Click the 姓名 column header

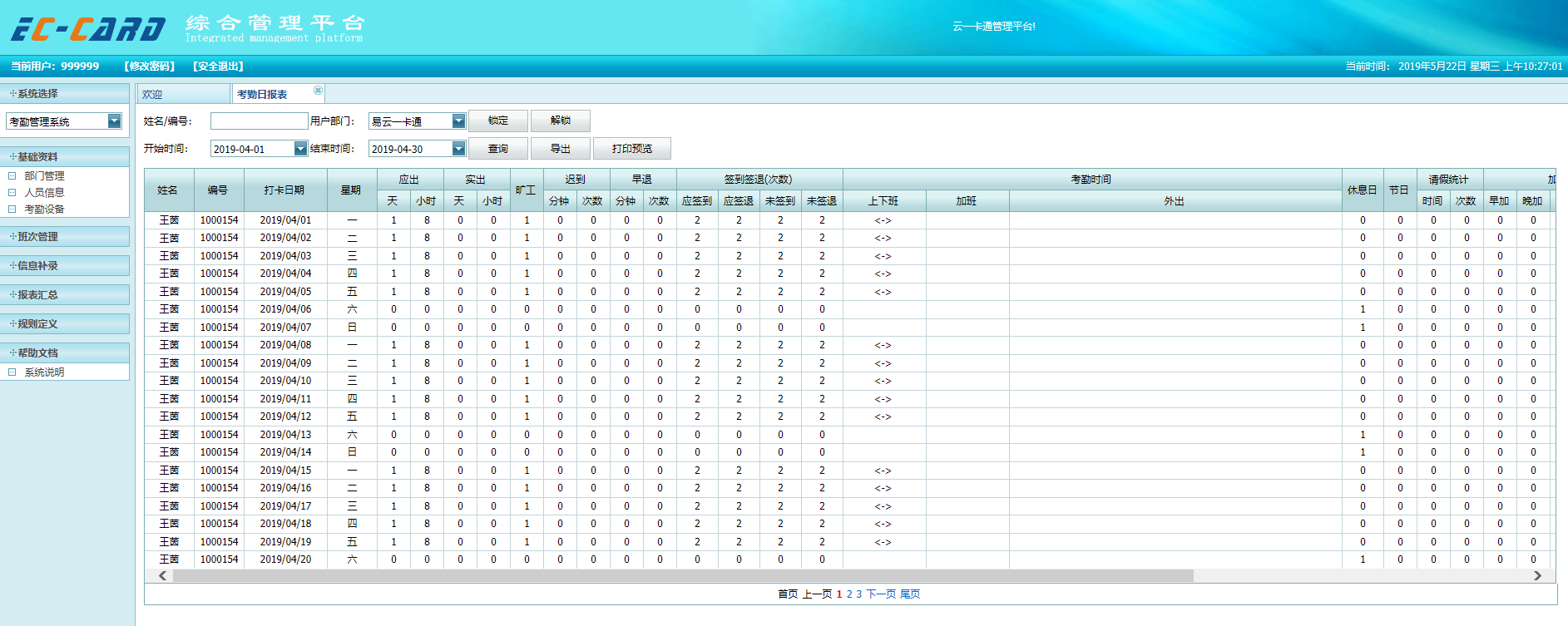point(169,190)
